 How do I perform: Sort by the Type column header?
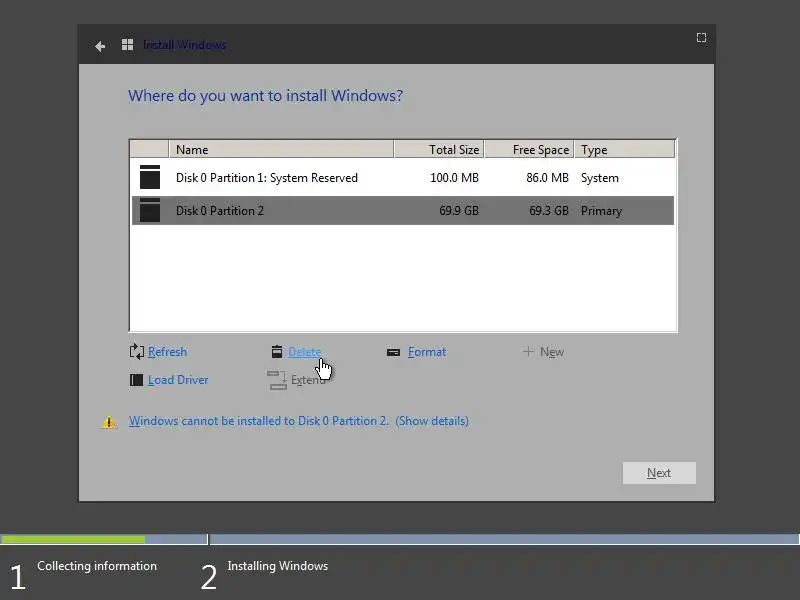coord(625,149)
